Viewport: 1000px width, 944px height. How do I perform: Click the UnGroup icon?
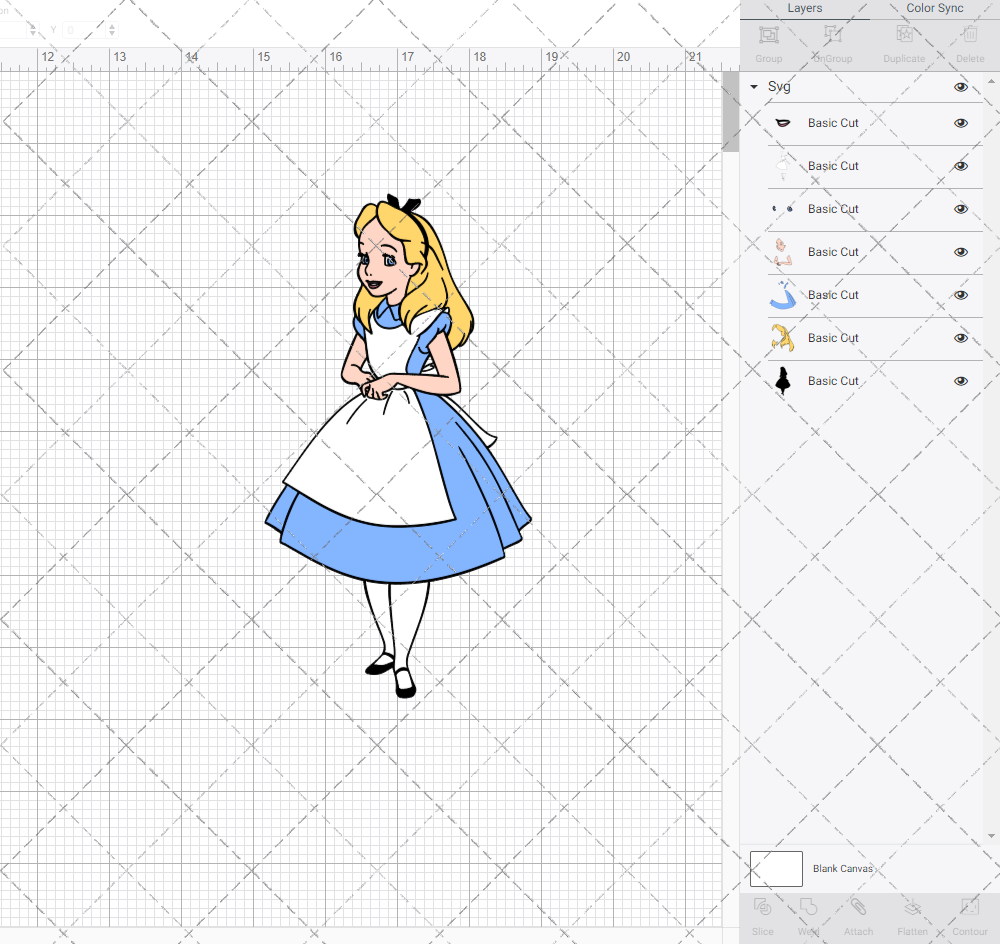coord(833,34)
